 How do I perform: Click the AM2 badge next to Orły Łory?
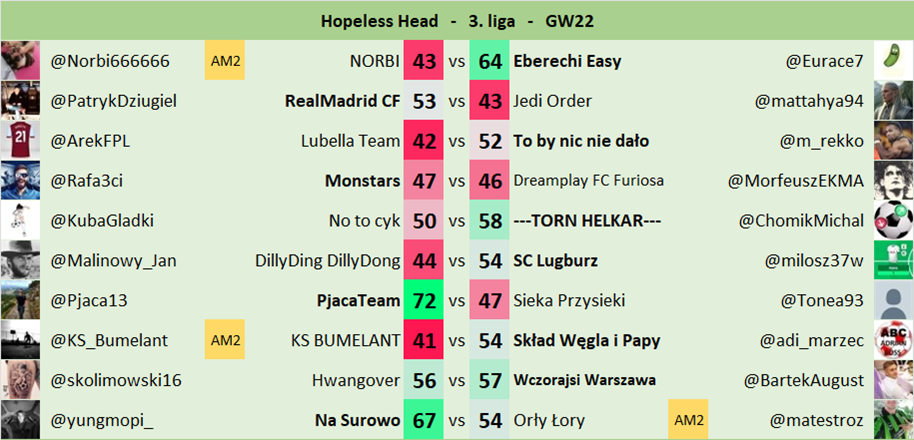click(688, 420)
